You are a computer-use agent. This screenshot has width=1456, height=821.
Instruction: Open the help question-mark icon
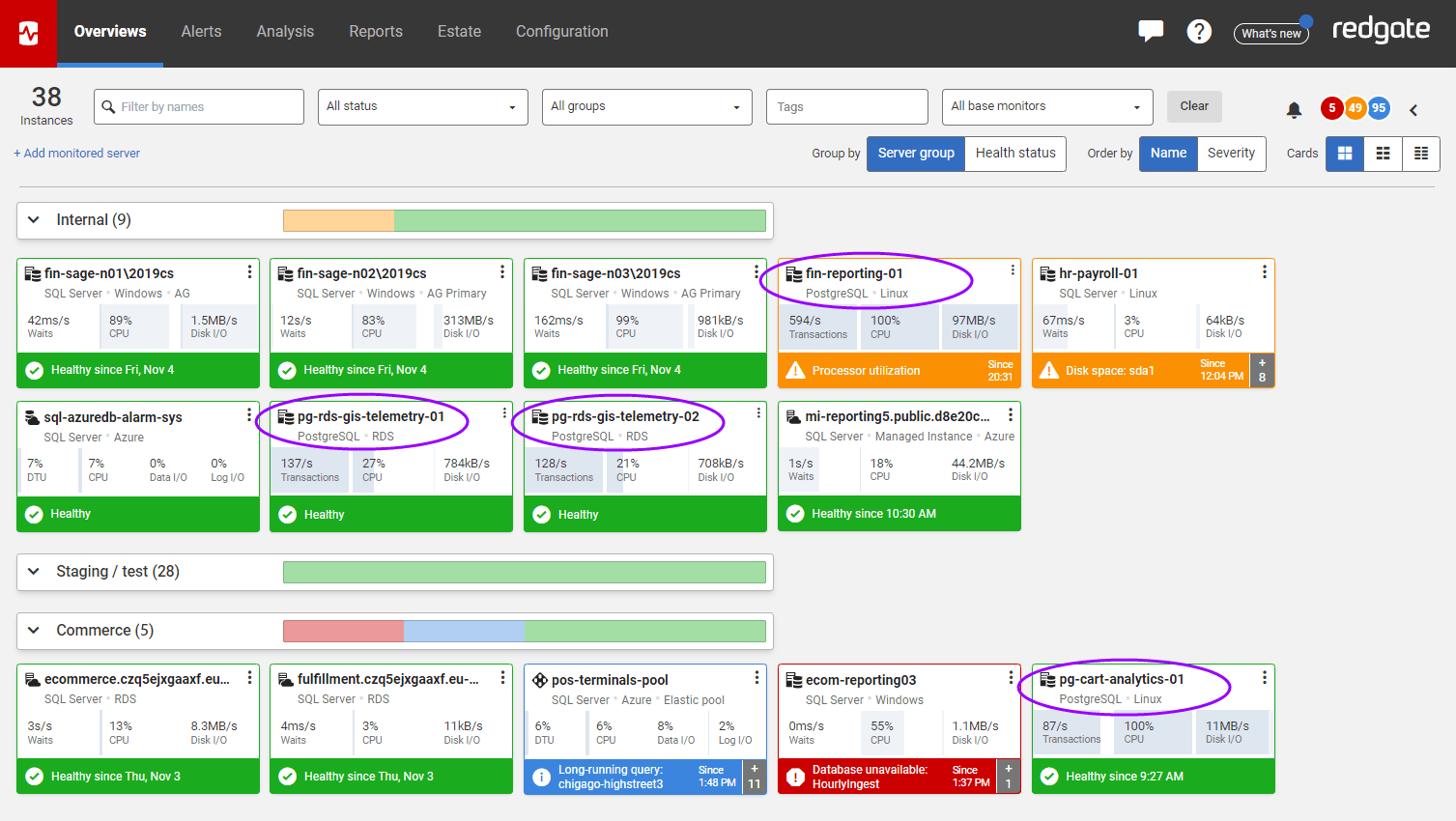click(1199, 31)
